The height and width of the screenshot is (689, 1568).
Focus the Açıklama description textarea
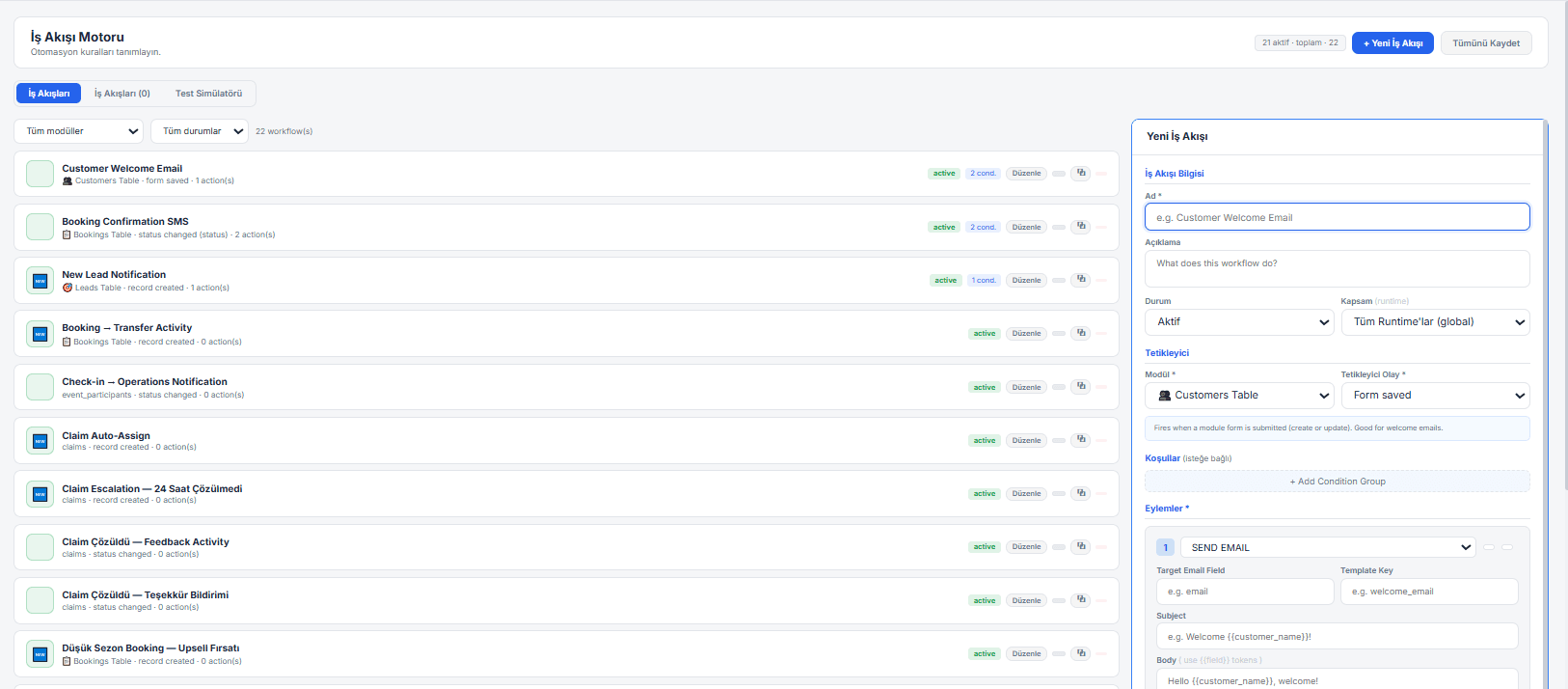pyautogui.click(x=1338, y=269)
